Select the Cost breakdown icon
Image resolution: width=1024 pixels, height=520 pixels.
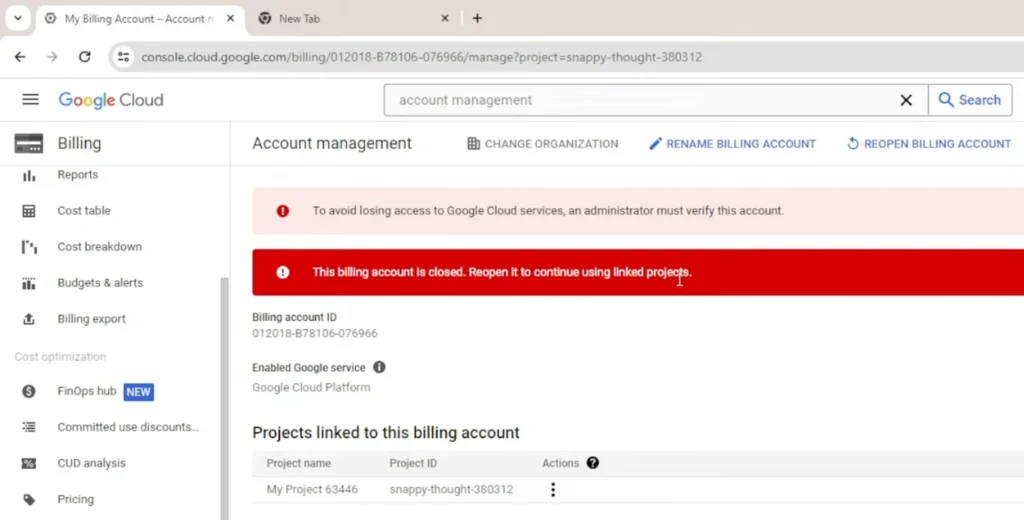tap(29, 247)
